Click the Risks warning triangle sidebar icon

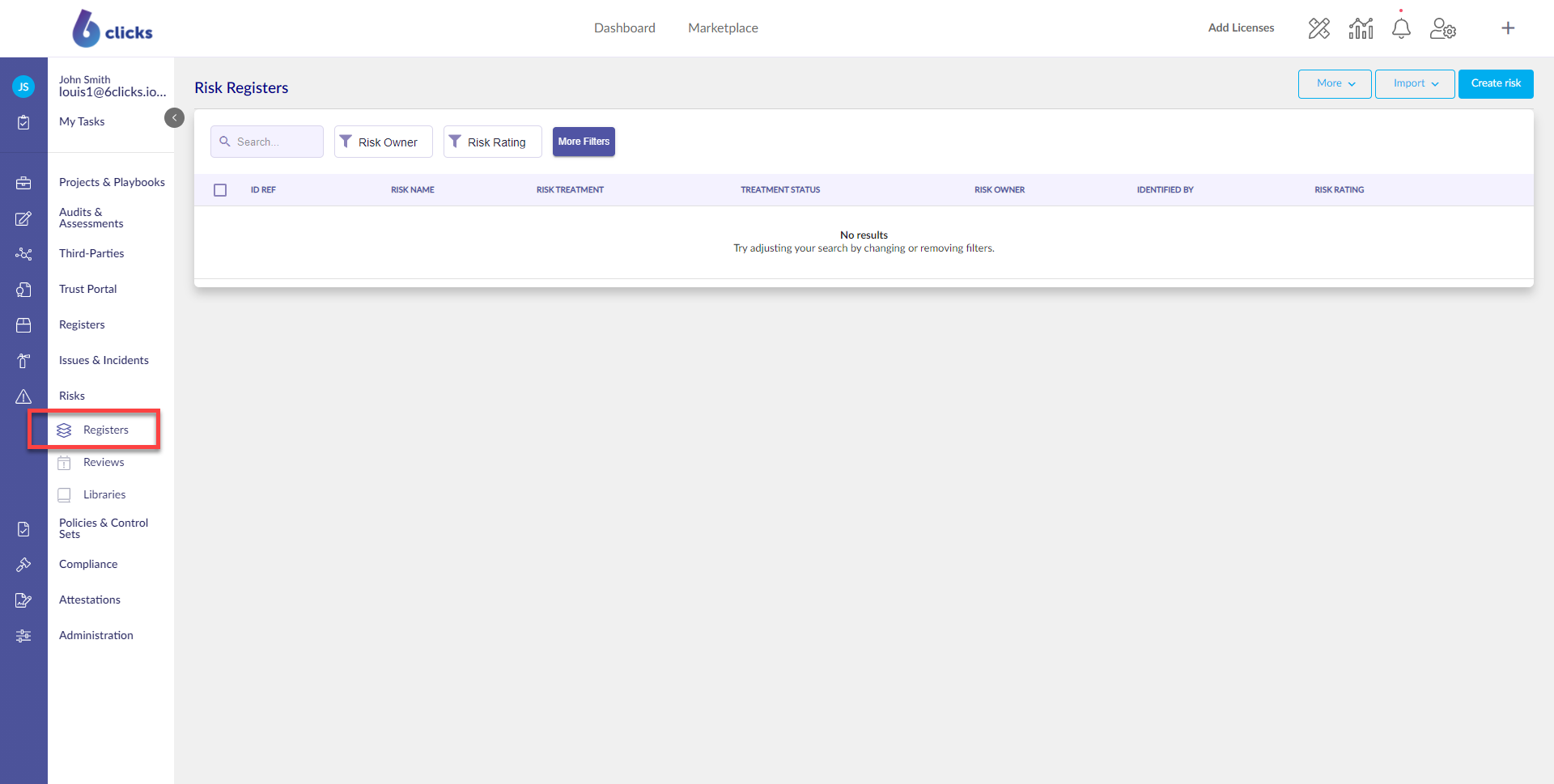coord(23,396)
